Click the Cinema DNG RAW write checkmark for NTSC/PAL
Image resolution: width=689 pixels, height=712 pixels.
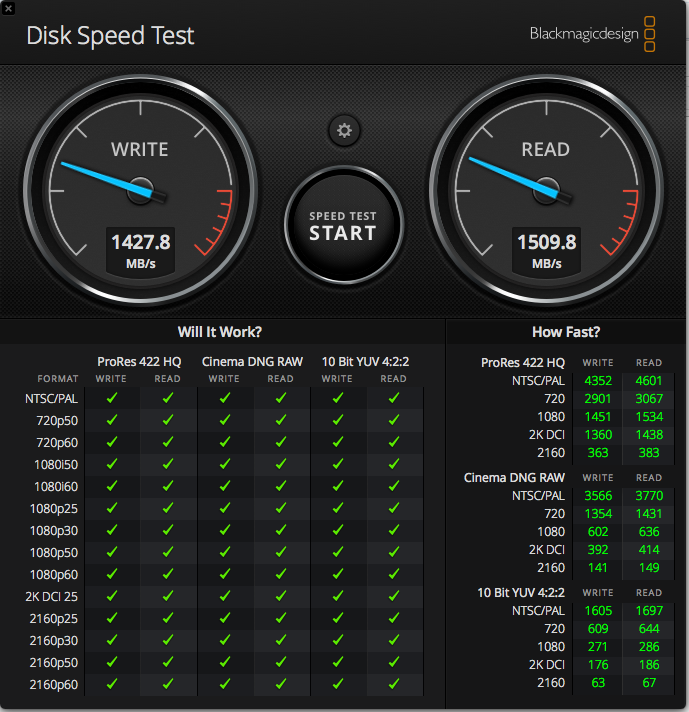(x=225, y=398)
